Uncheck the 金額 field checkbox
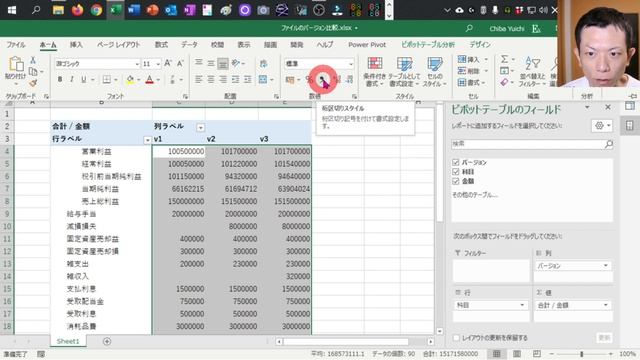The width and height of the screenshot is (640, 360). coord(456,181)
